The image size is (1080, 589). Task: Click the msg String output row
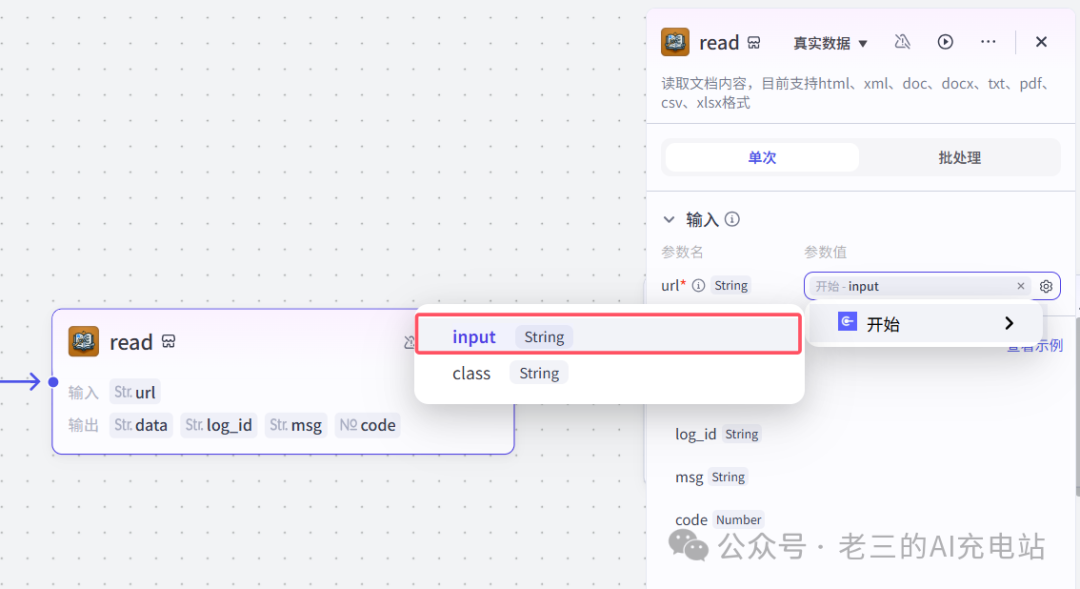pos(711,477)
